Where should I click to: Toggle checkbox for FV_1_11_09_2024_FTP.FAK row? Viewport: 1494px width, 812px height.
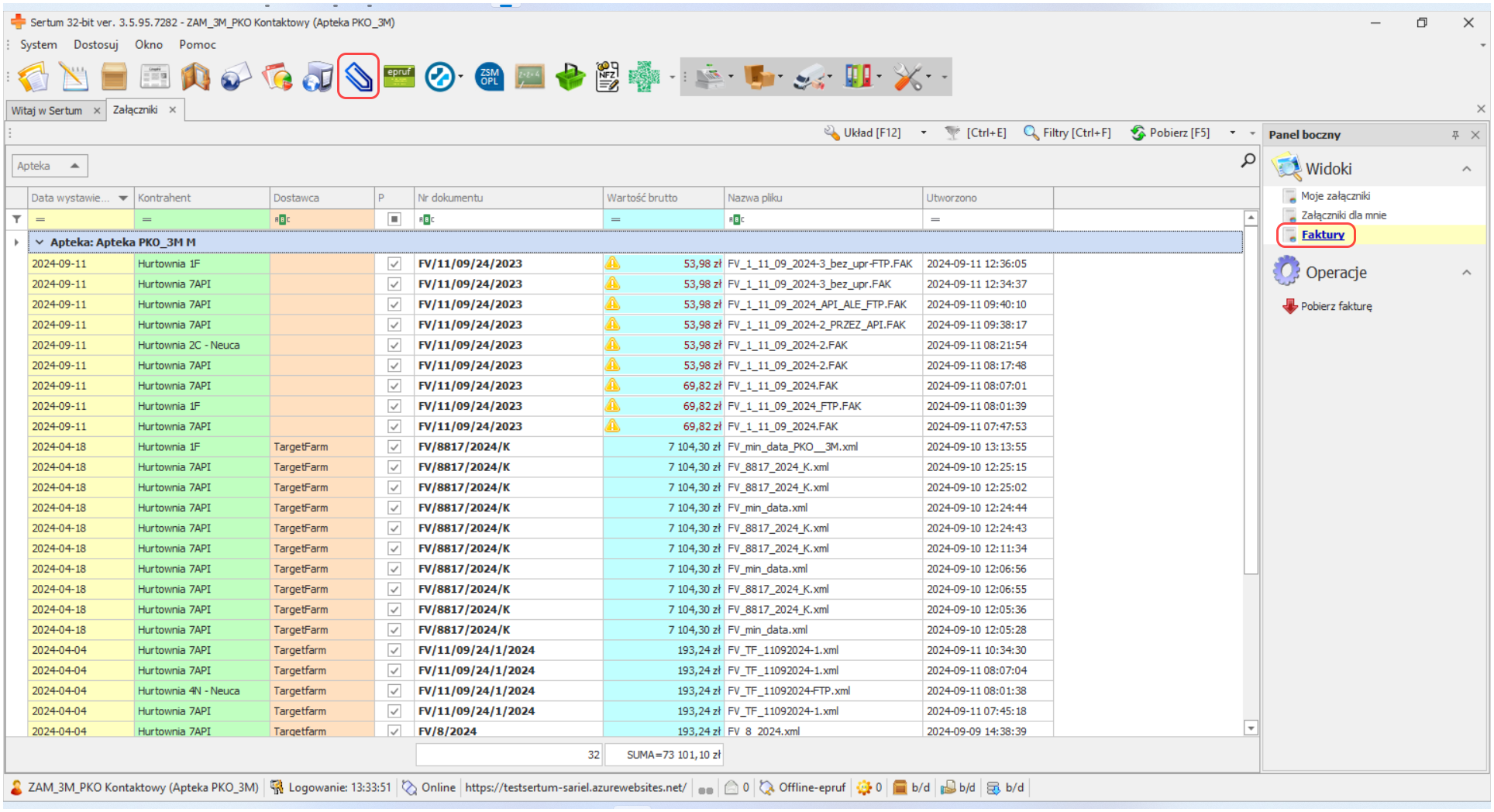pos(394,406)
